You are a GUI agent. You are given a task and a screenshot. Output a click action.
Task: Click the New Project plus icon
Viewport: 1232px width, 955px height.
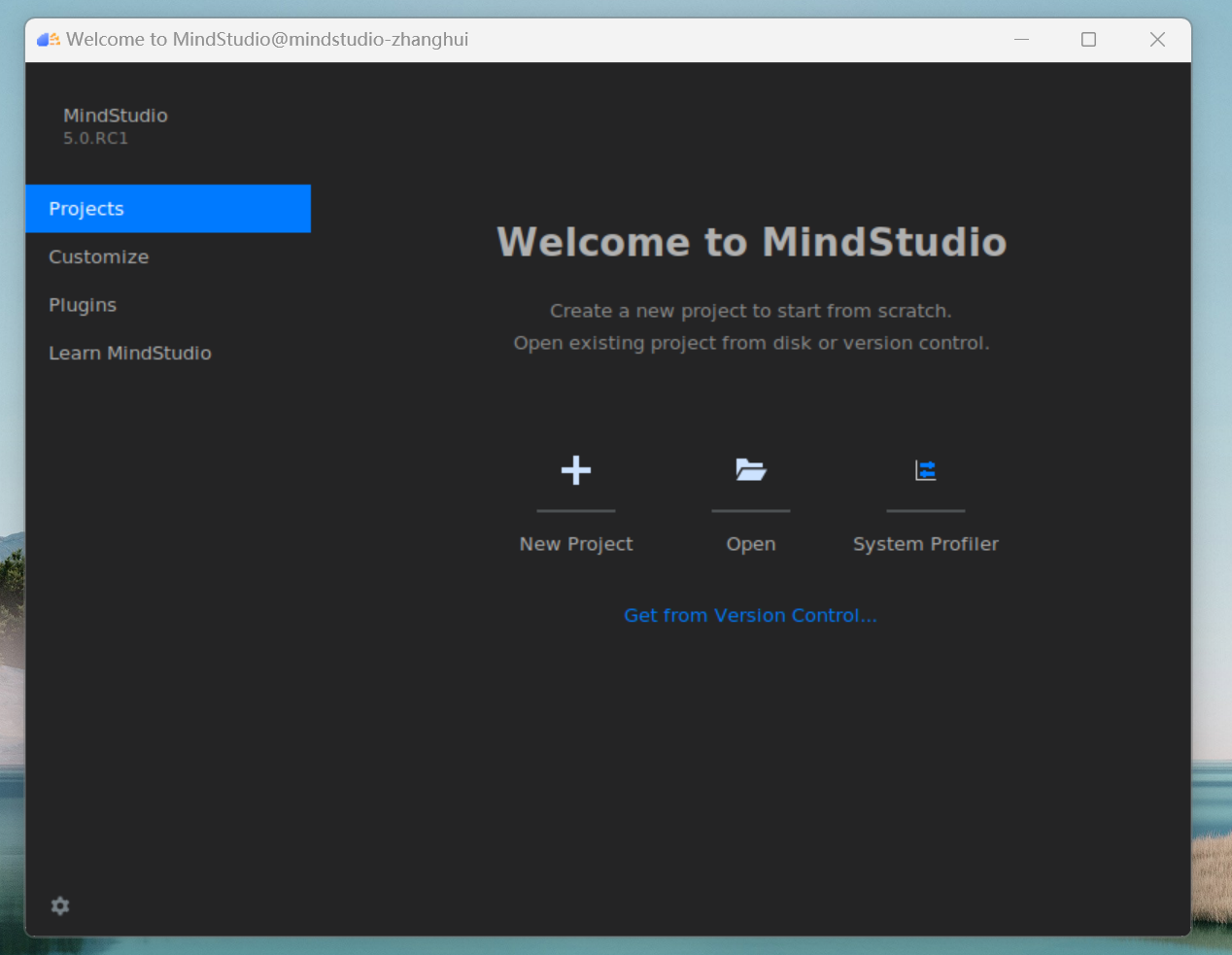[576, 470]
